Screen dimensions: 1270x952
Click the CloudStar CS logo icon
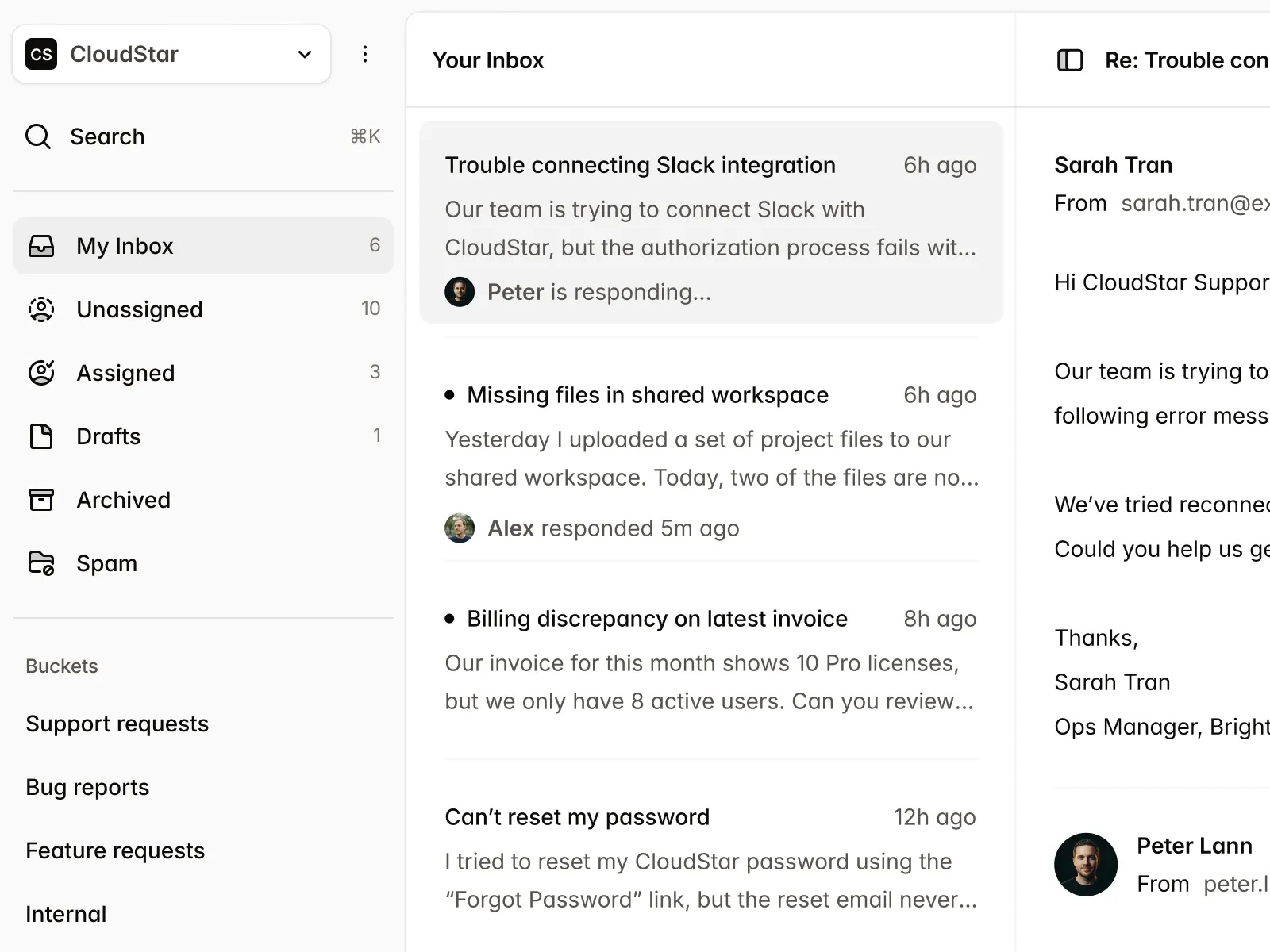(x=41, y=54)
